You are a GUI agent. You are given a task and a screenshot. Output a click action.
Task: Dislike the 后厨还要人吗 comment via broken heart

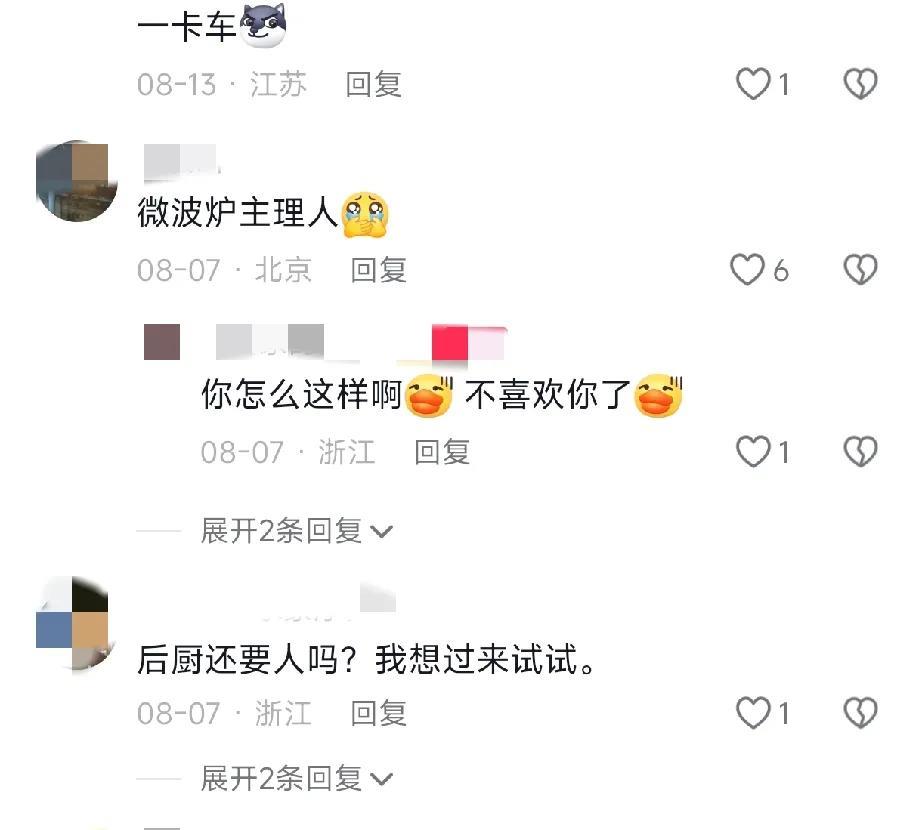pos(860,712)
